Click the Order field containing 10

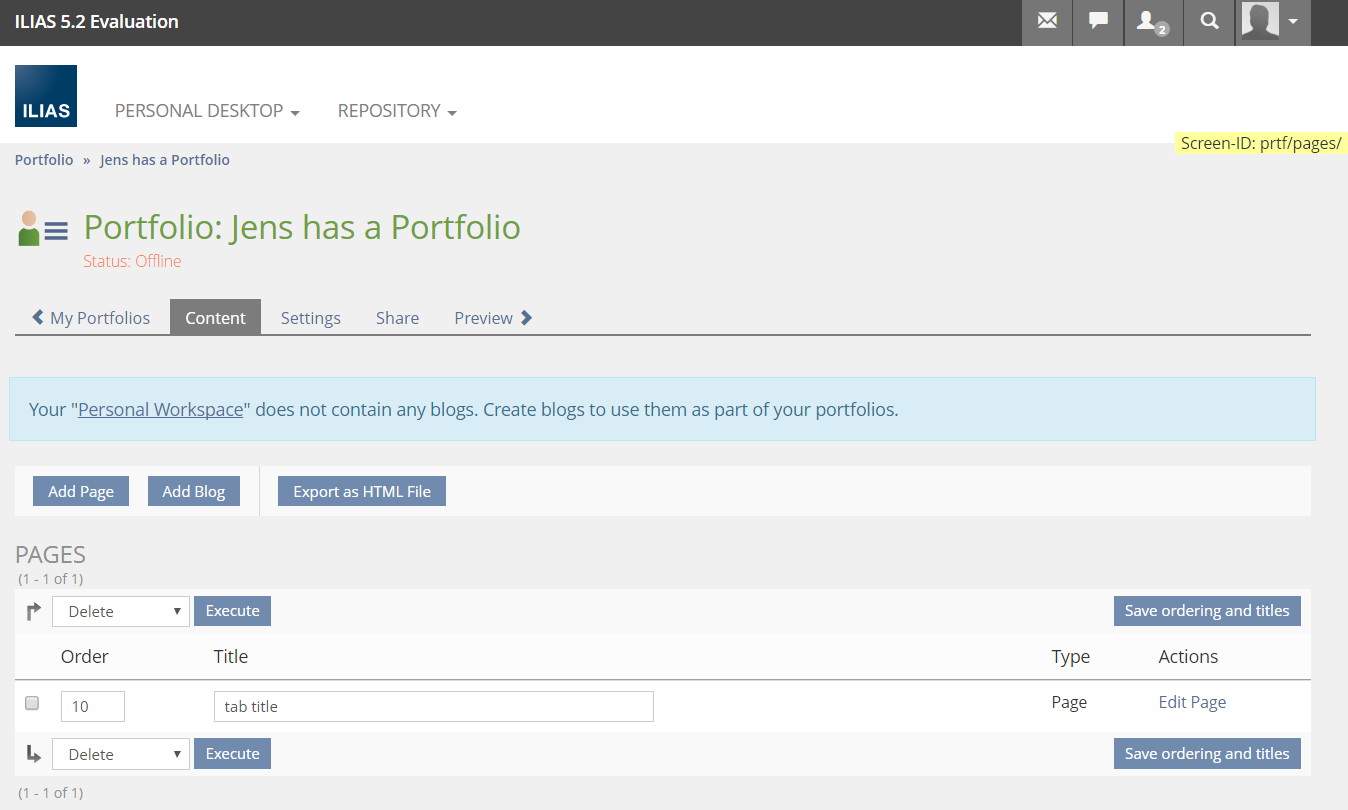tap(93, 706)
